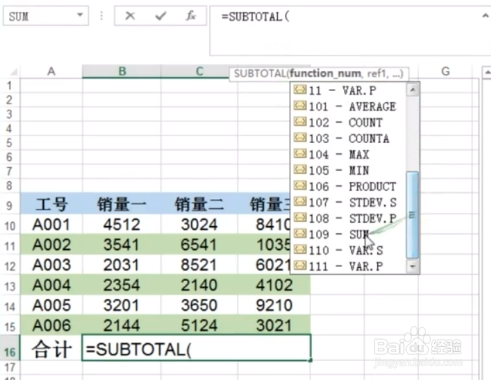Image resolution: width=491 pixels, height=380 pixels.
Task: Choose 110 - VAR.S option
Action: point(349,250)
